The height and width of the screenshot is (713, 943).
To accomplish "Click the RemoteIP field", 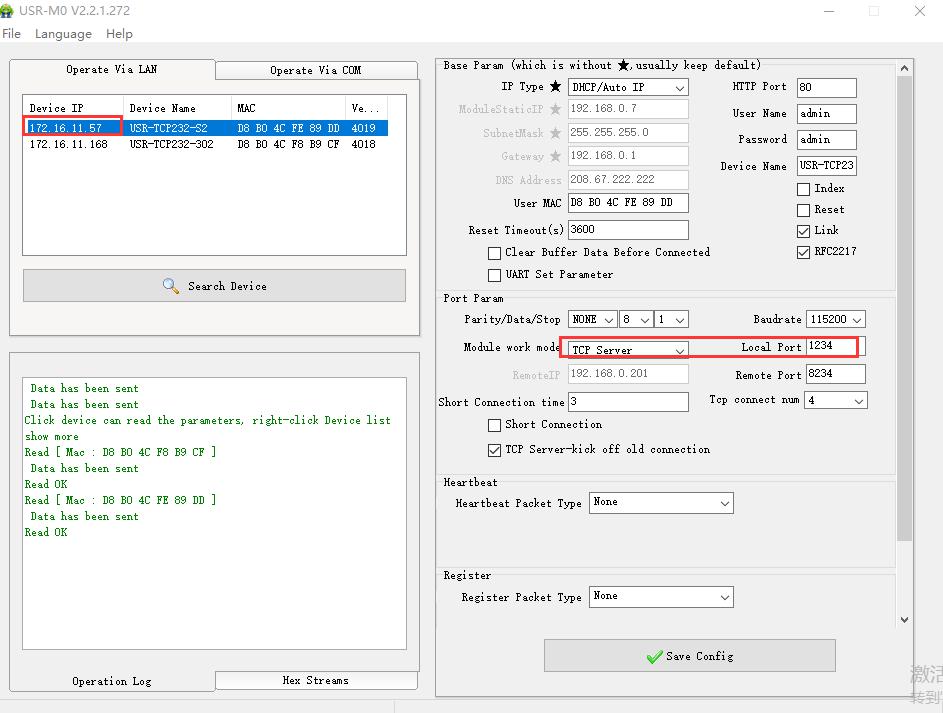I will [x=628, y=373].
